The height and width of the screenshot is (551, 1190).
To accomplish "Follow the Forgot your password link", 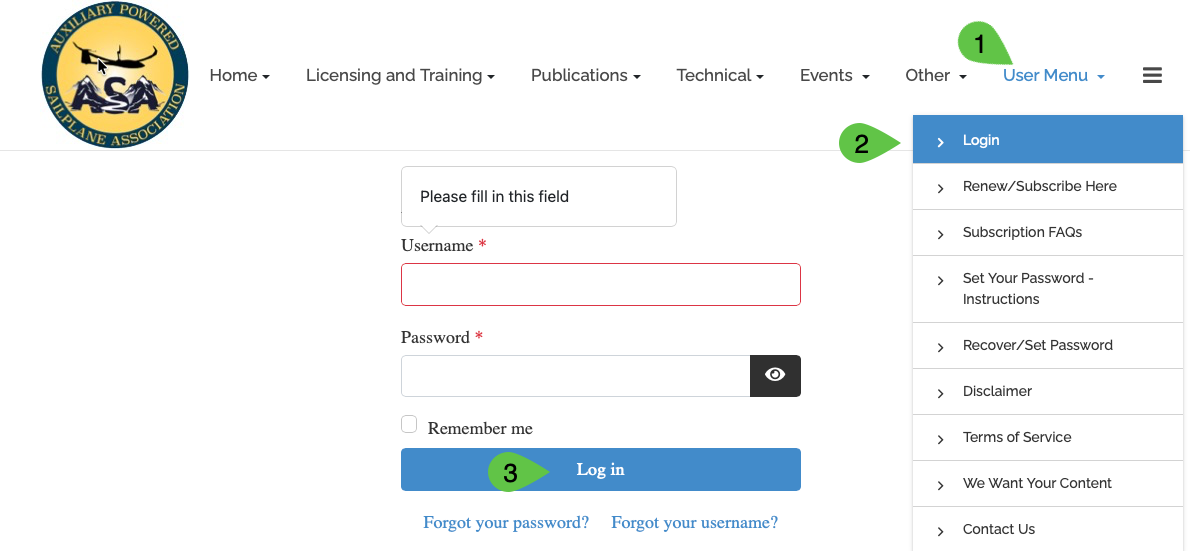I will pyautogui.click(x=506, y=522).
